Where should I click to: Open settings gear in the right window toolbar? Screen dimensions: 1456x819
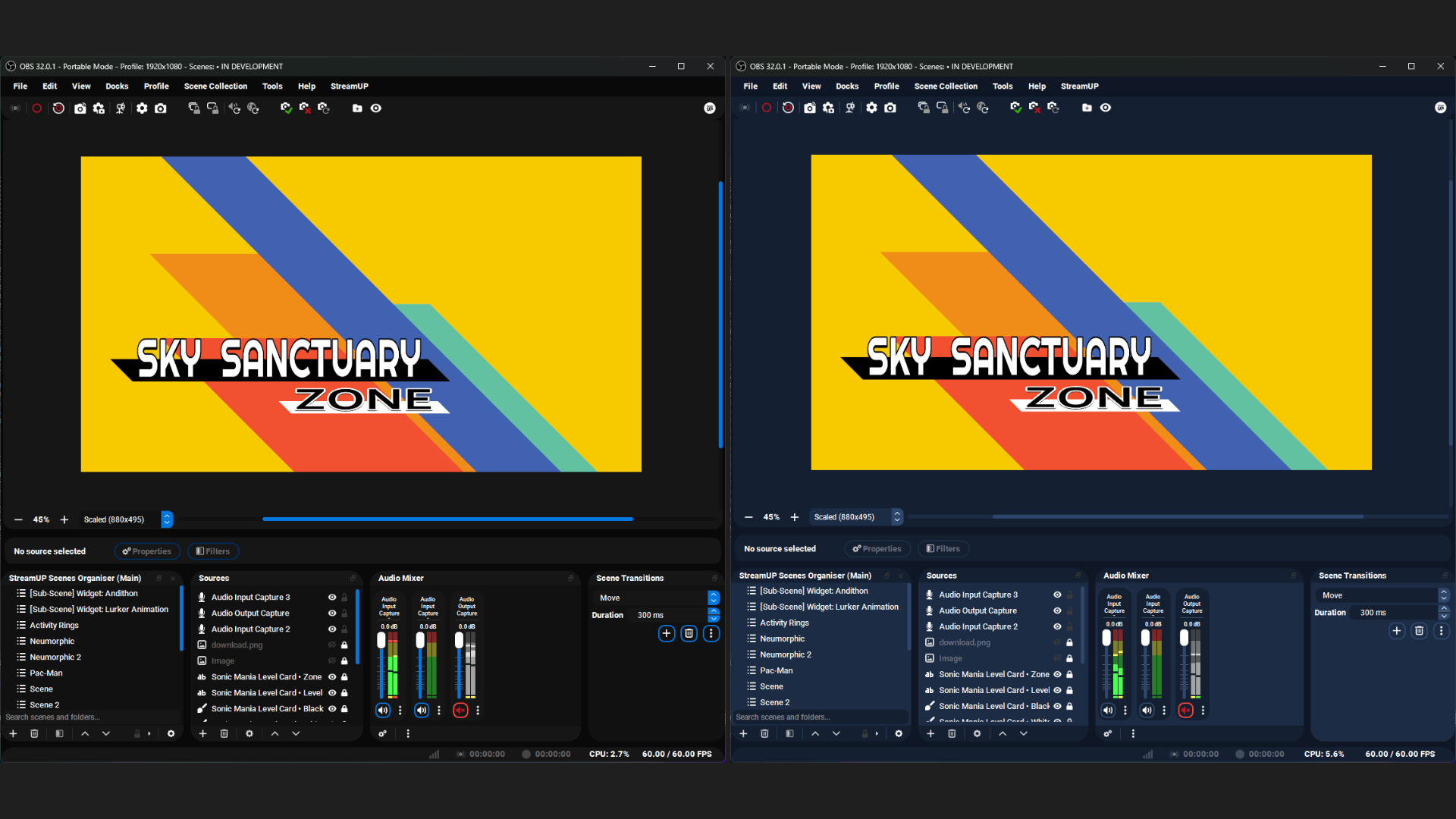tap(871, 108)
